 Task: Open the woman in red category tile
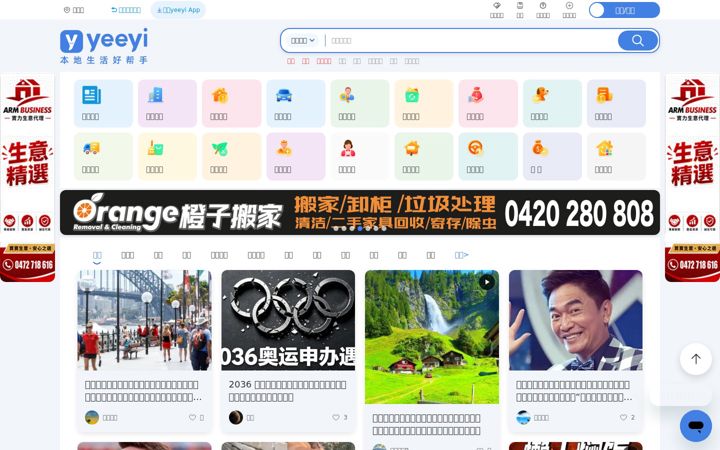tap(360, 157)
